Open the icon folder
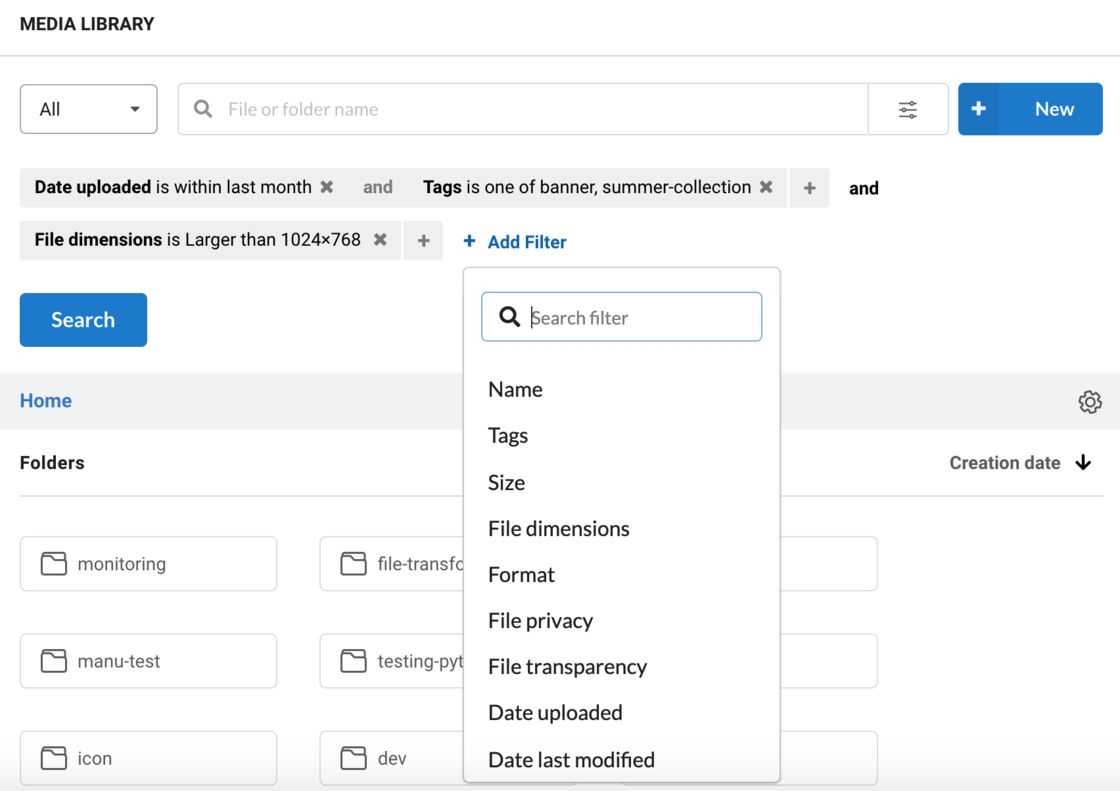The width and height of the screenshot is (1120, 791). (x=149, y=758)
